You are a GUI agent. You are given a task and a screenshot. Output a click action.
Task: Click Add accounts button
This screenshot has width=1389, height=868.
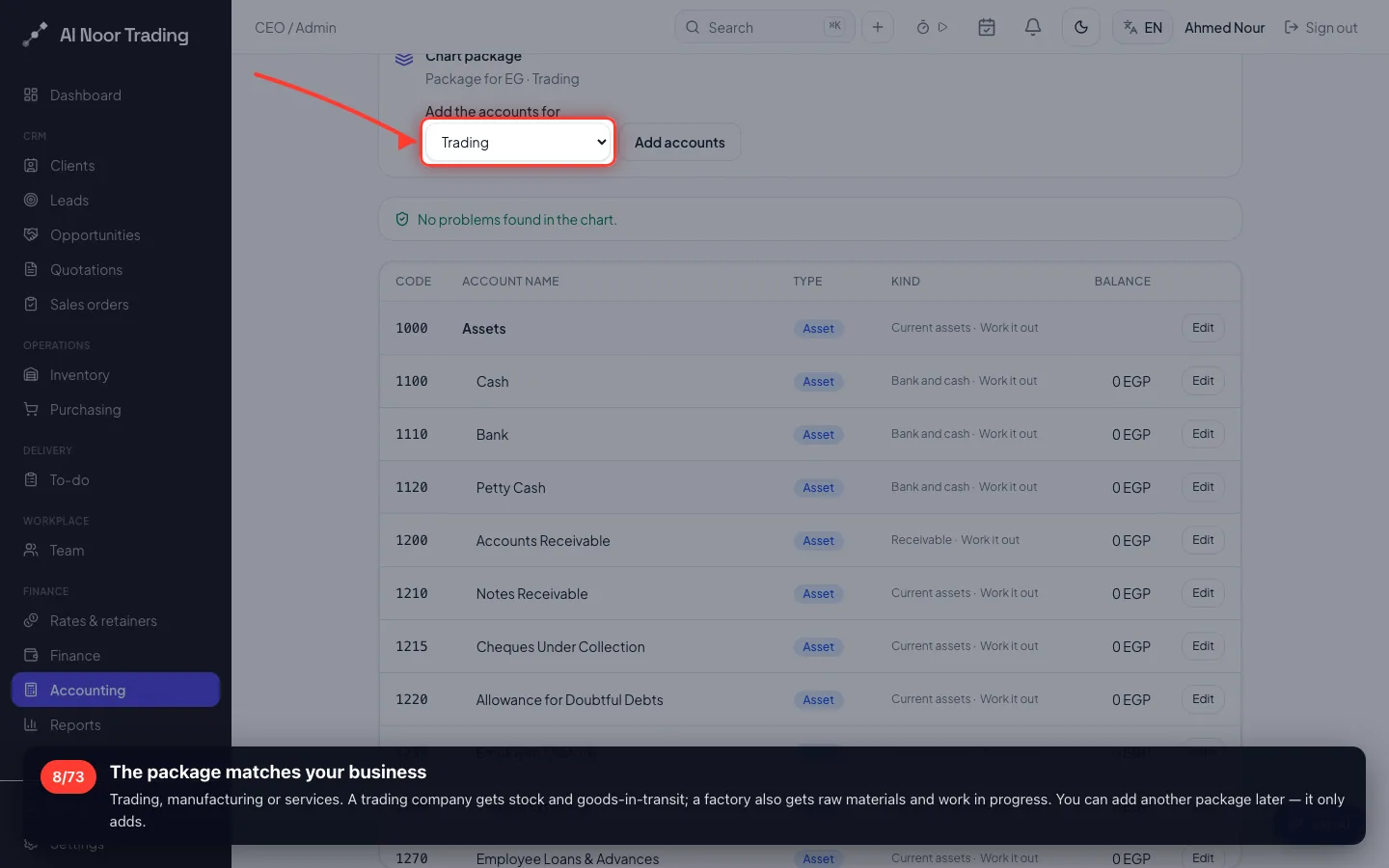click(680, 142)
